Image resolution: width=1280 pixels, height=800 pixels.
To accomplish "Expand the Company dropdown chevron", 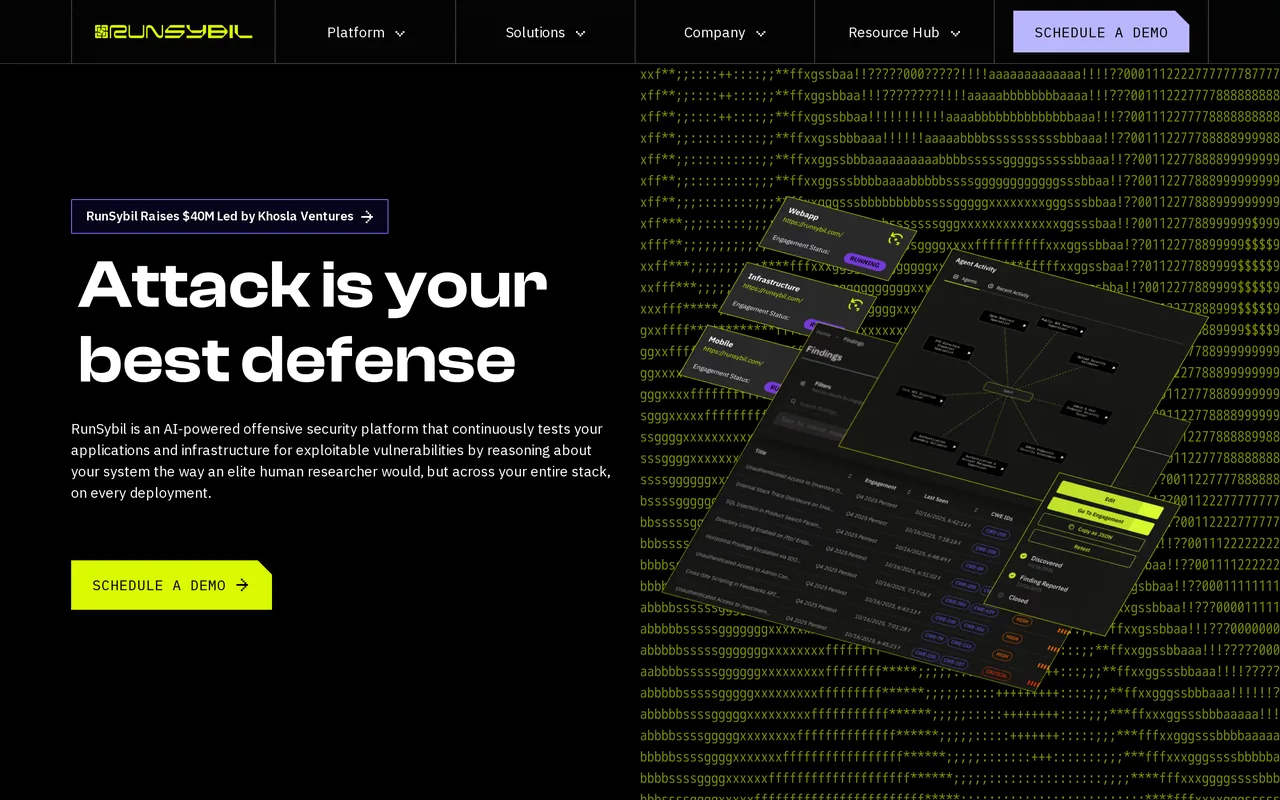I will pyautogui.click(x=760, y=33).
